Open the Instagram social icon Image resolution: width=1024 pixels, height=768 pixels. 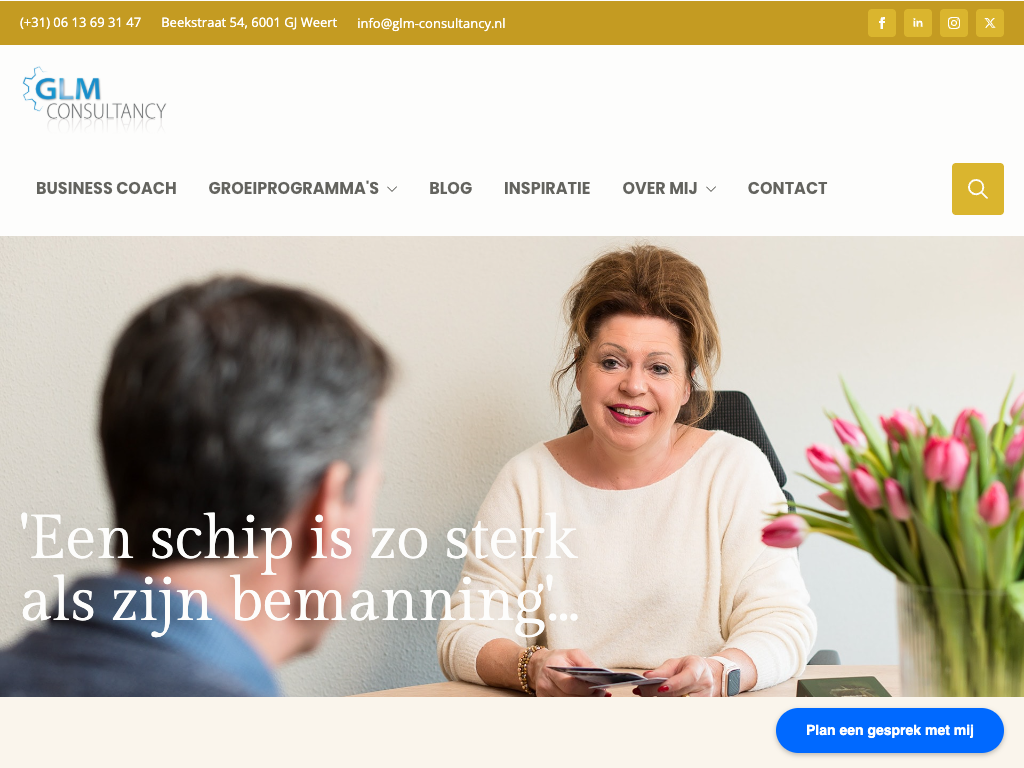click(953, 23)
